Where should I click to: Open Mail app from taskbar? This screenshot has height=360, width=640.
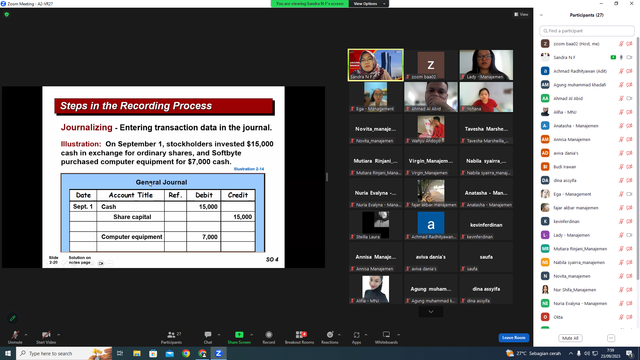point(169,353)
